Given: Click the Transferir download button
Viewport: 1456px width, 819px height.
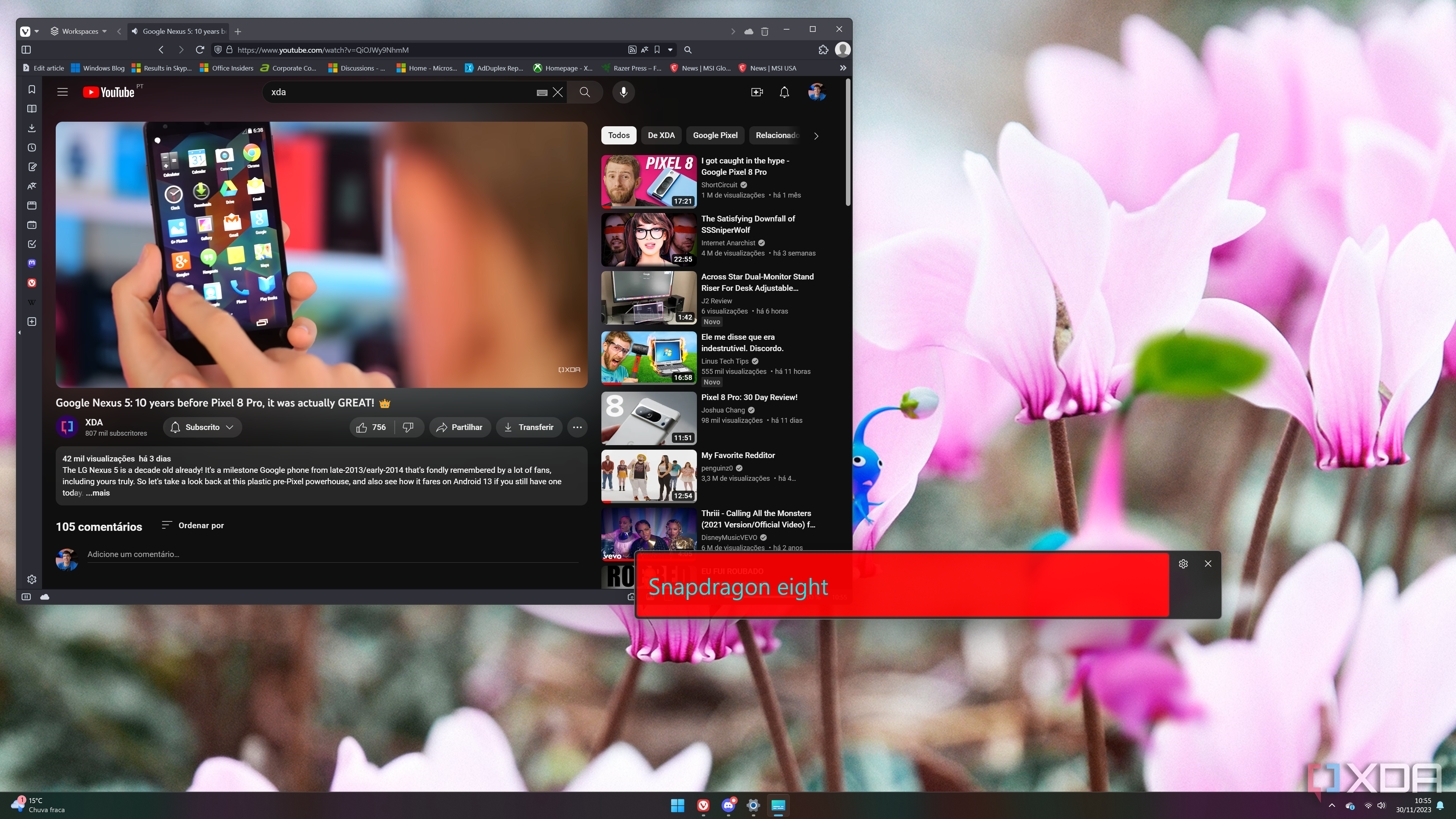Looking at the screenshot, I should click(x=529, y=427).
